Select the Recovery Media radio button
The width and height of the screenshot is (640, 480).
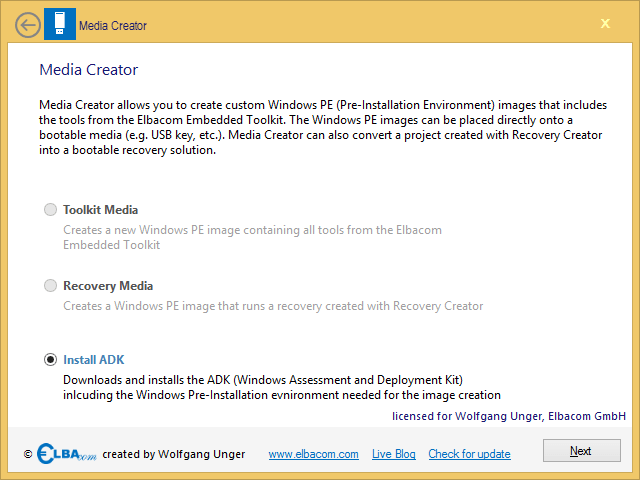coord(50,286)
